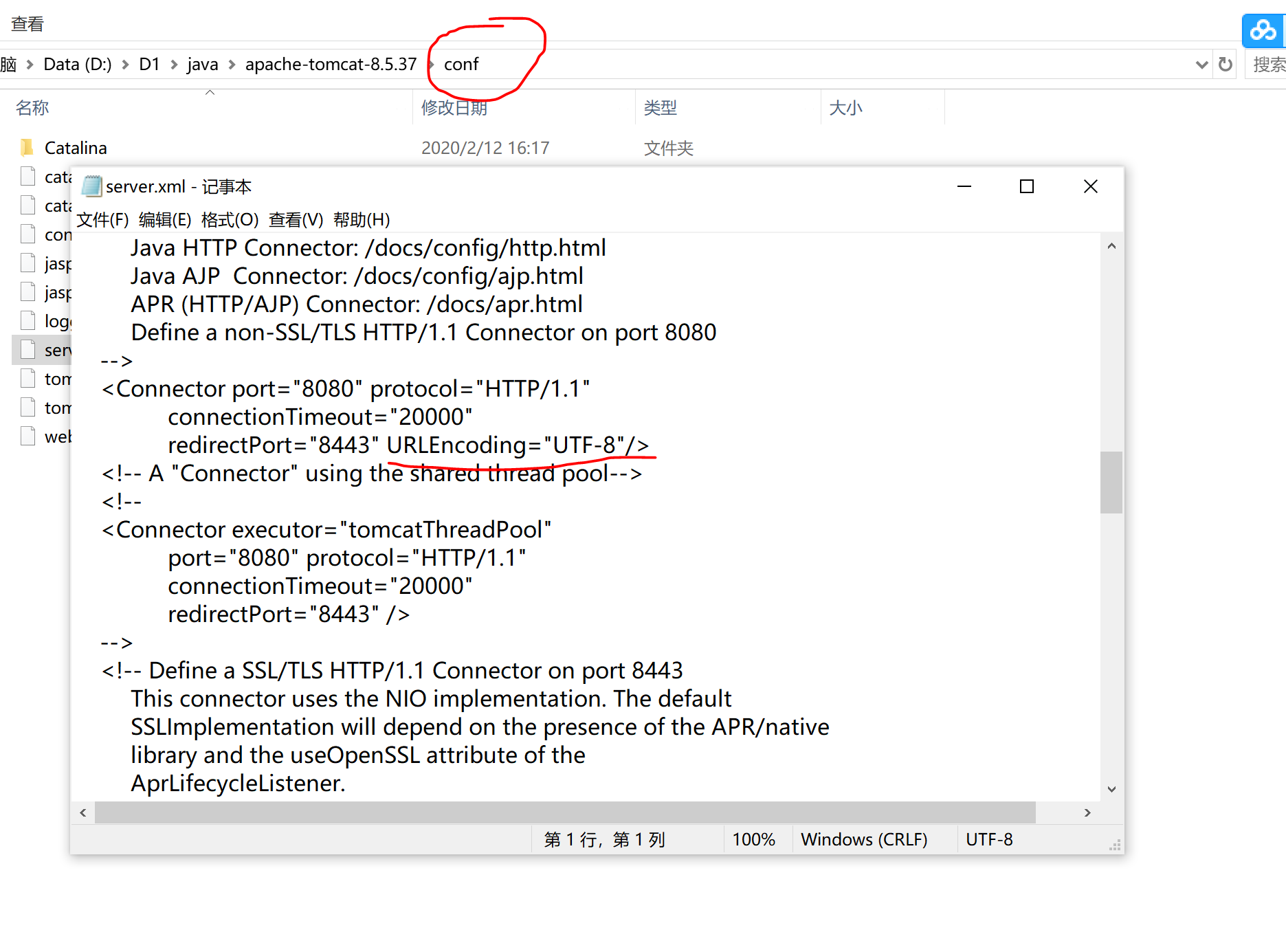Viewport: 1286px width, 952px height.
Task: Open the Catalina folder via its yellow folder icon
Action: (27, 146)
